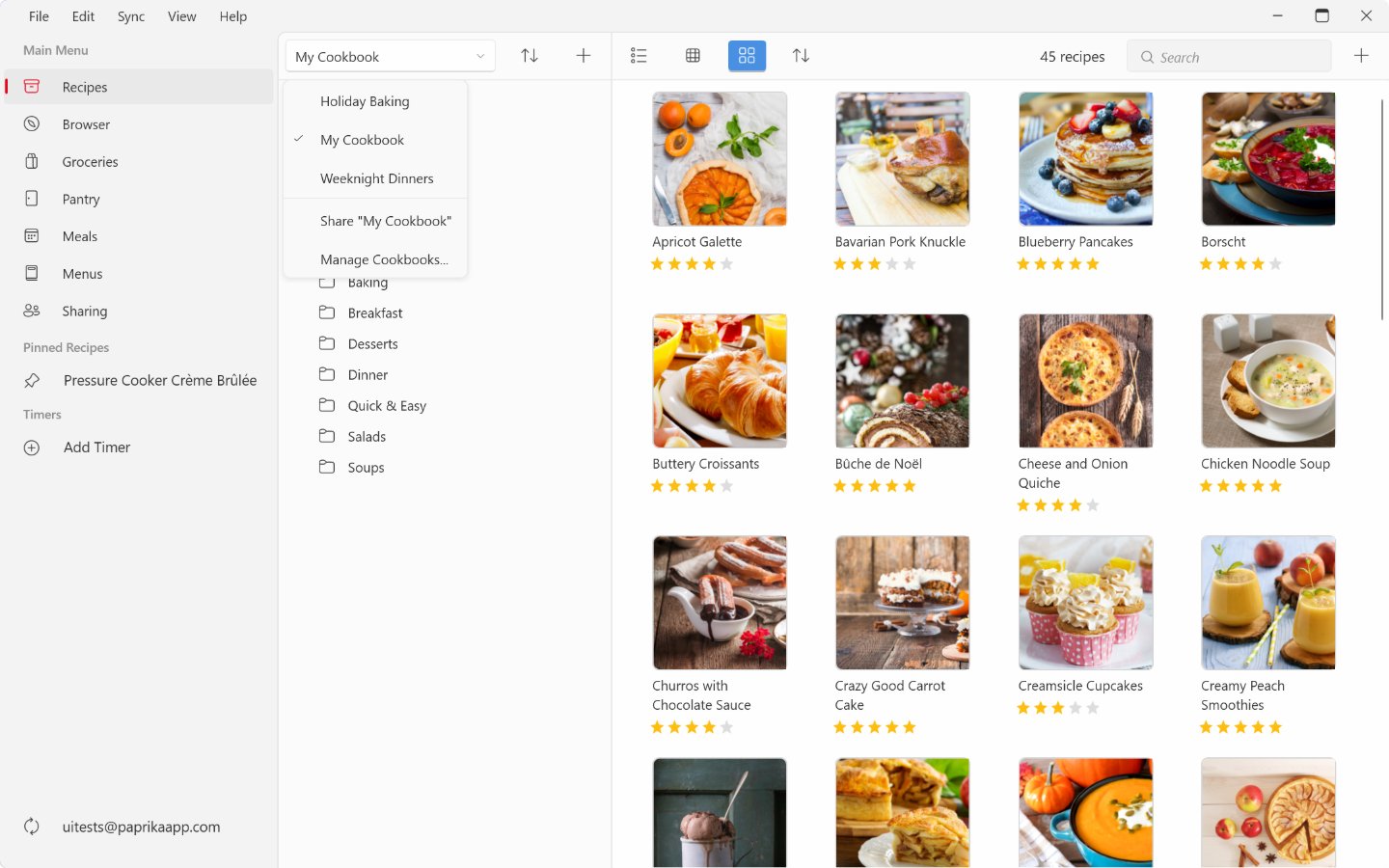Open the Sync menu

pyautogui.click(x=131, y=16)
